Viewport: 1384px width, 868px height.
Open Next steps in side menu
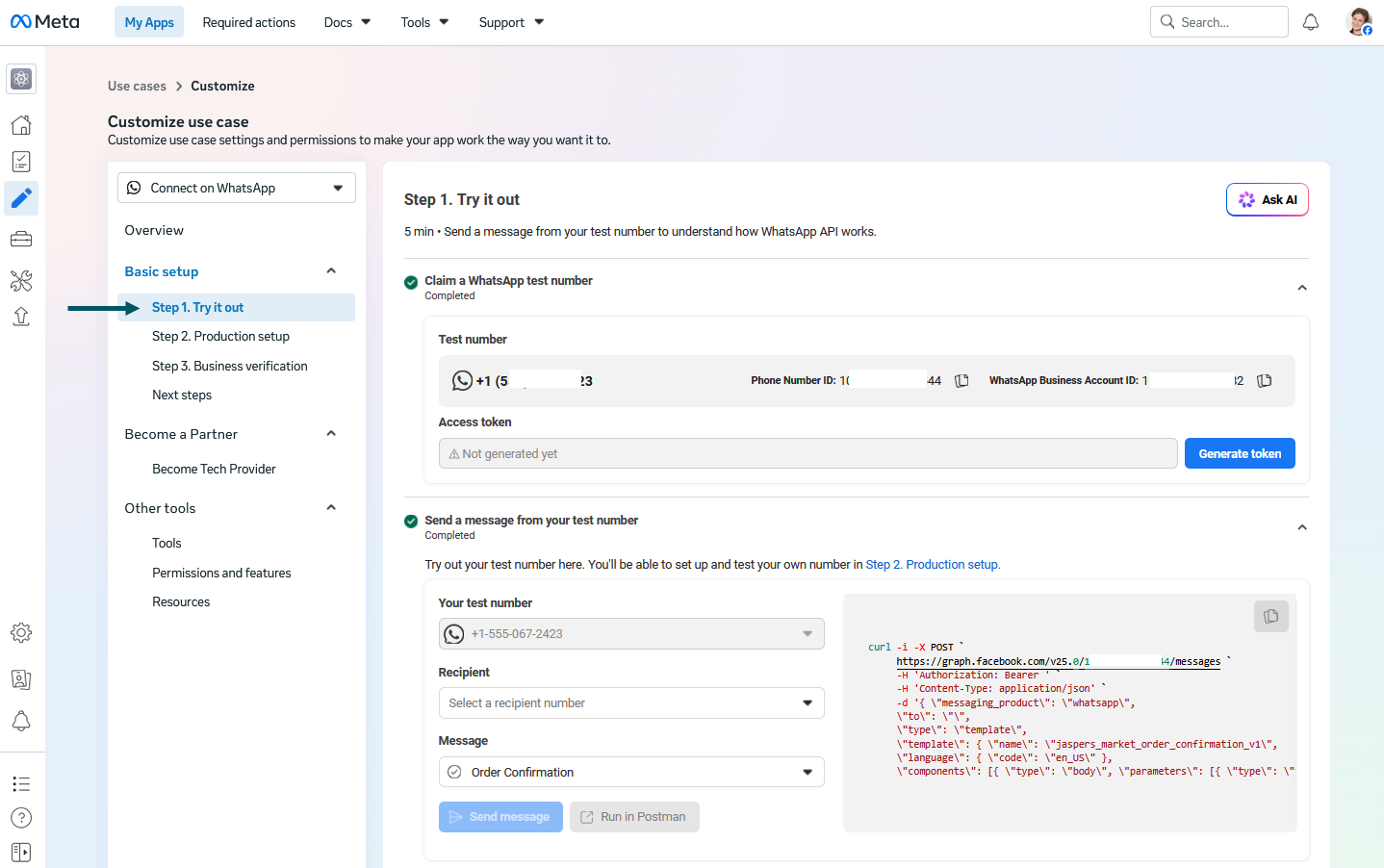[x=182, y=395]
